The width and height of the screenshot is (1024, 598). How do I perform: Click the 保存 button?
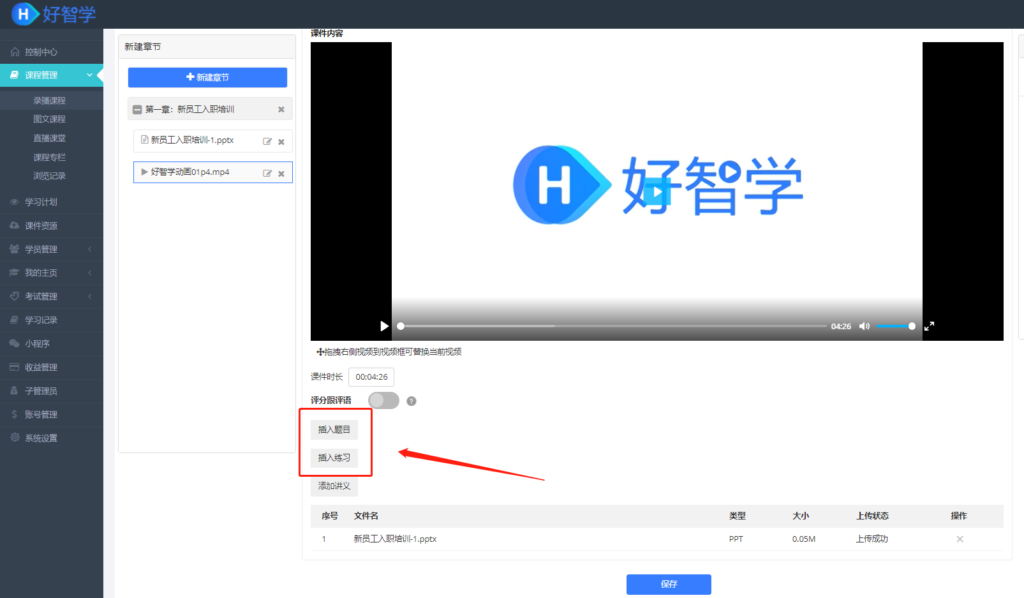(668, 584)
